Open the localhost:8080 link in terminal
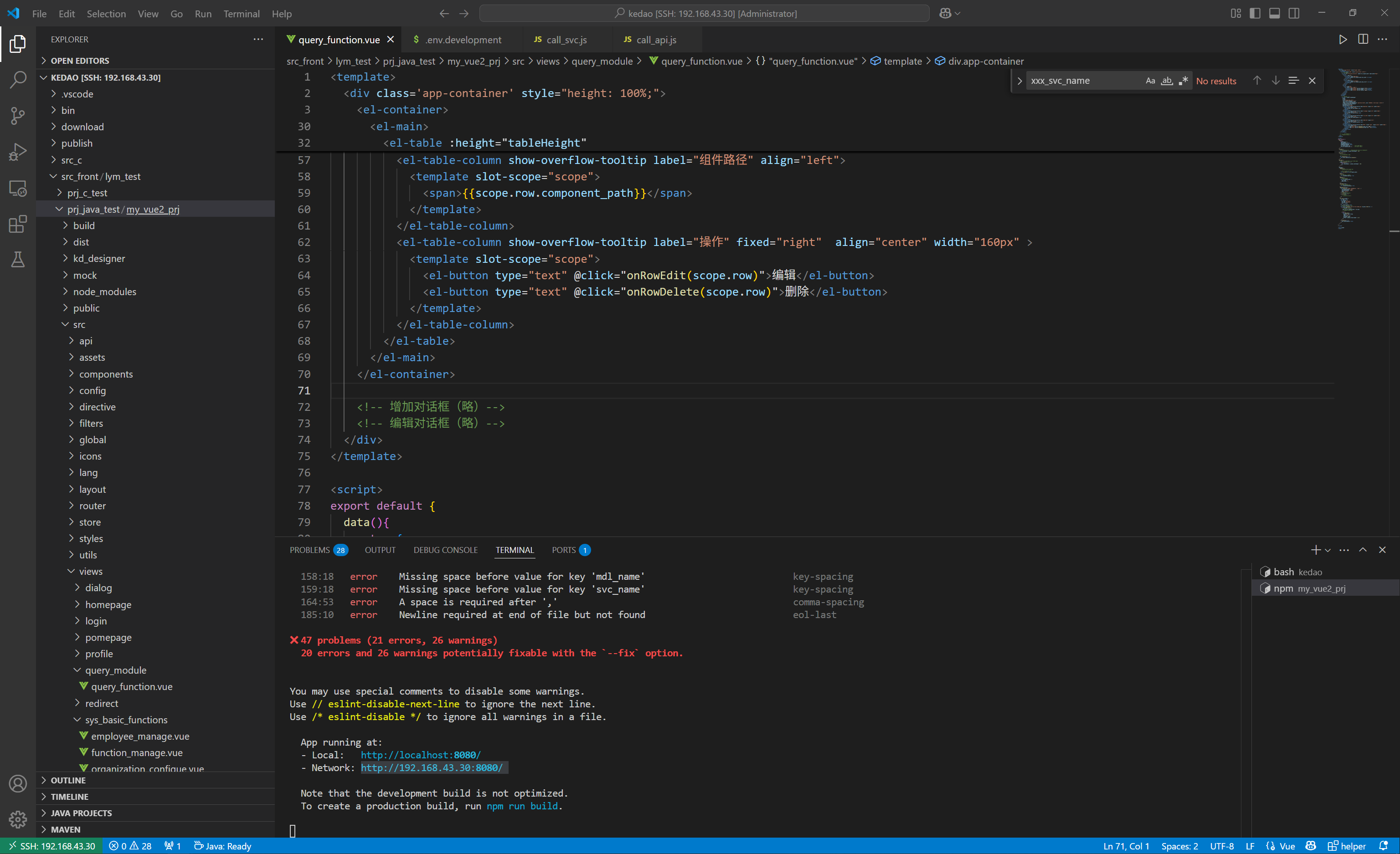Image resolution: width=1400 pixels, height=854 pixels. coord(420,755)
